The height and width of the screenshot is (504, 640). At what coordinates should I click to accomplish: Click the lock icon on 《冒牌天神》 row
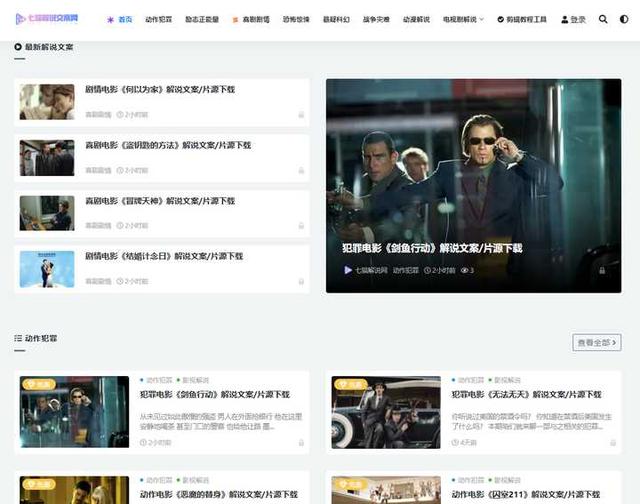click(301, 226)
